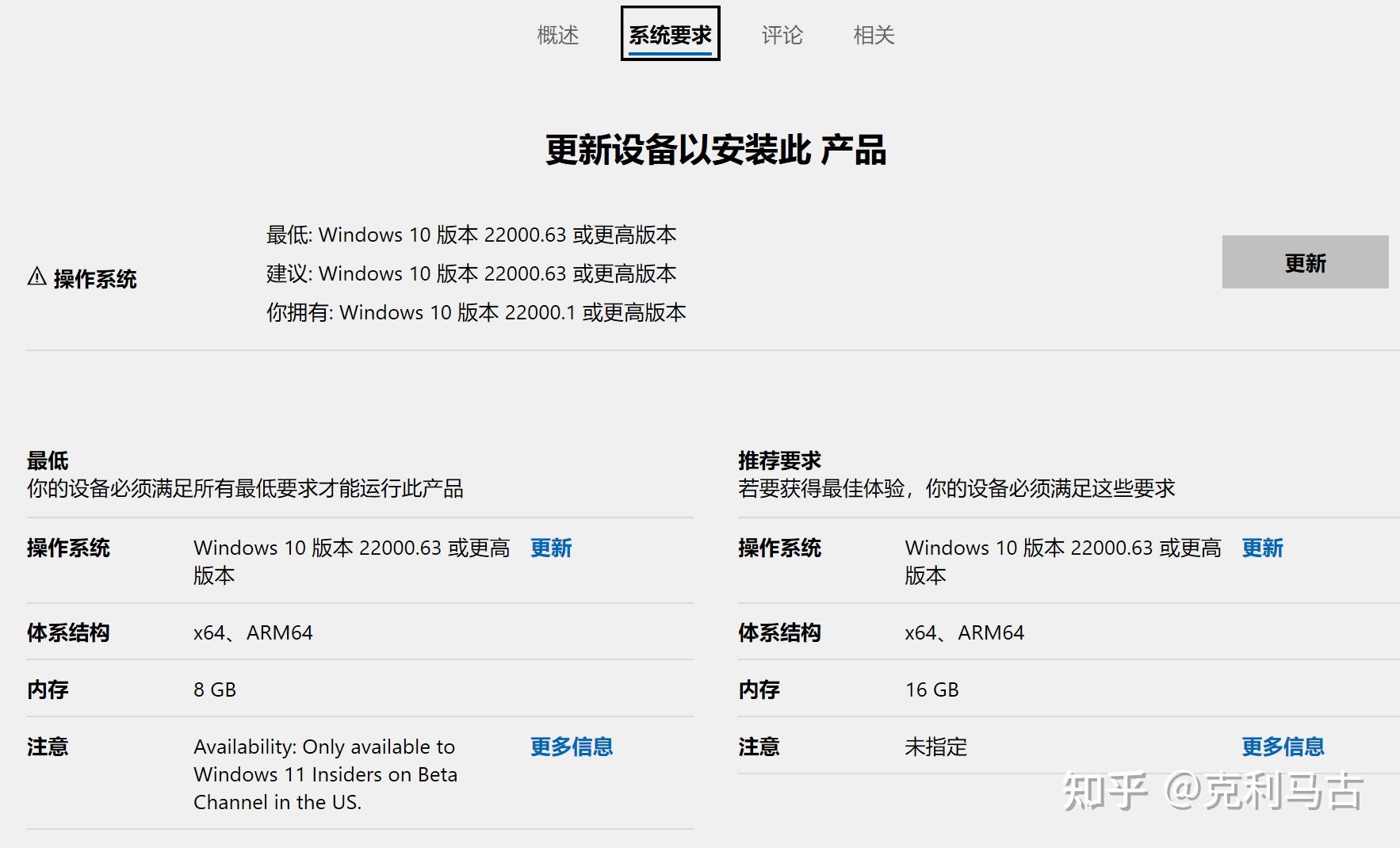
Task: Click the 未指定 note value
Action: click(x=936, y=747)
